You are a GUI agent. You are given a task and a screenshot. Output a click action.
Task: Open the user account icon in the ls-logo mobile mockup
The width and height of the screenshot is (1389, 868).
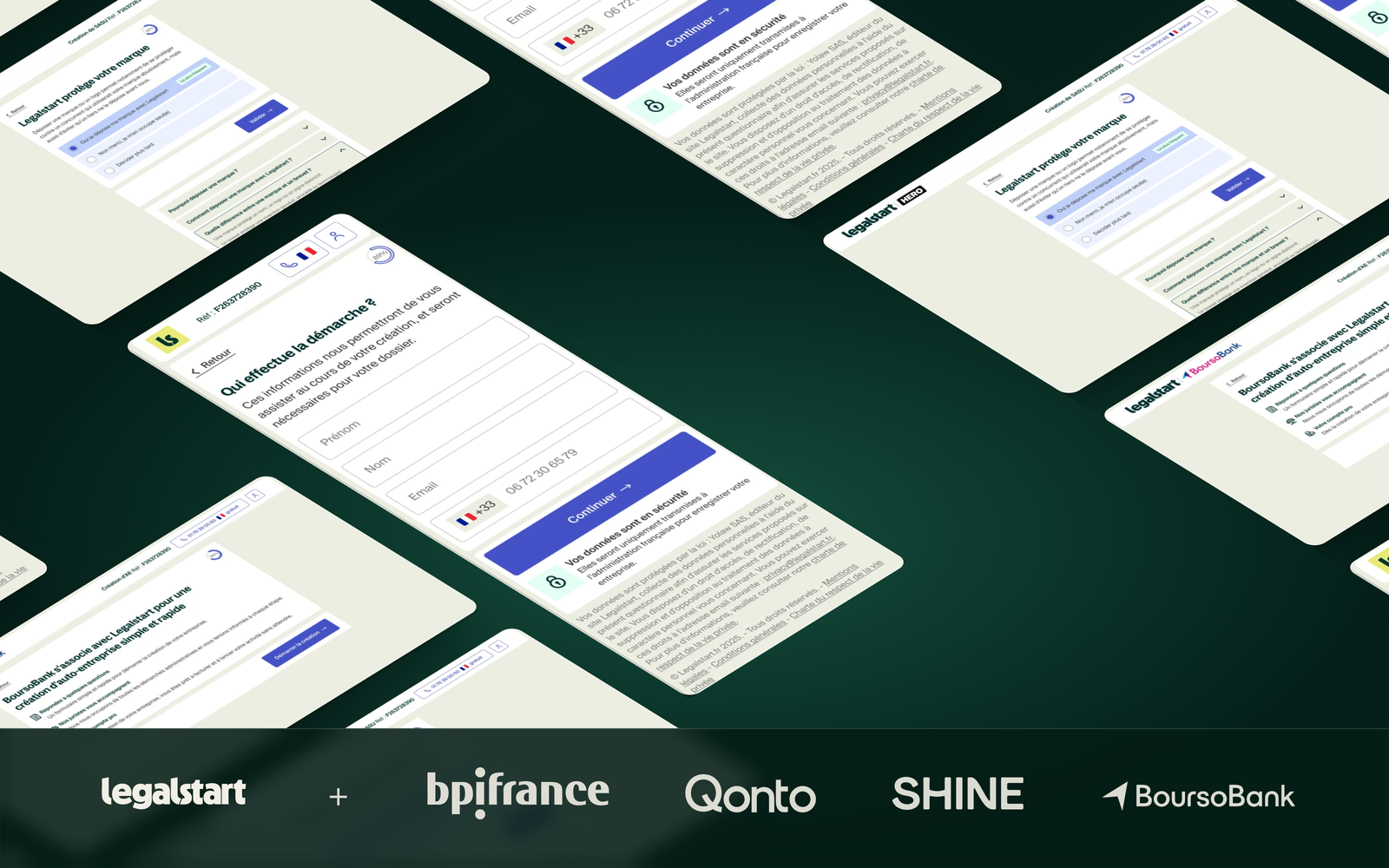[337, 234]
